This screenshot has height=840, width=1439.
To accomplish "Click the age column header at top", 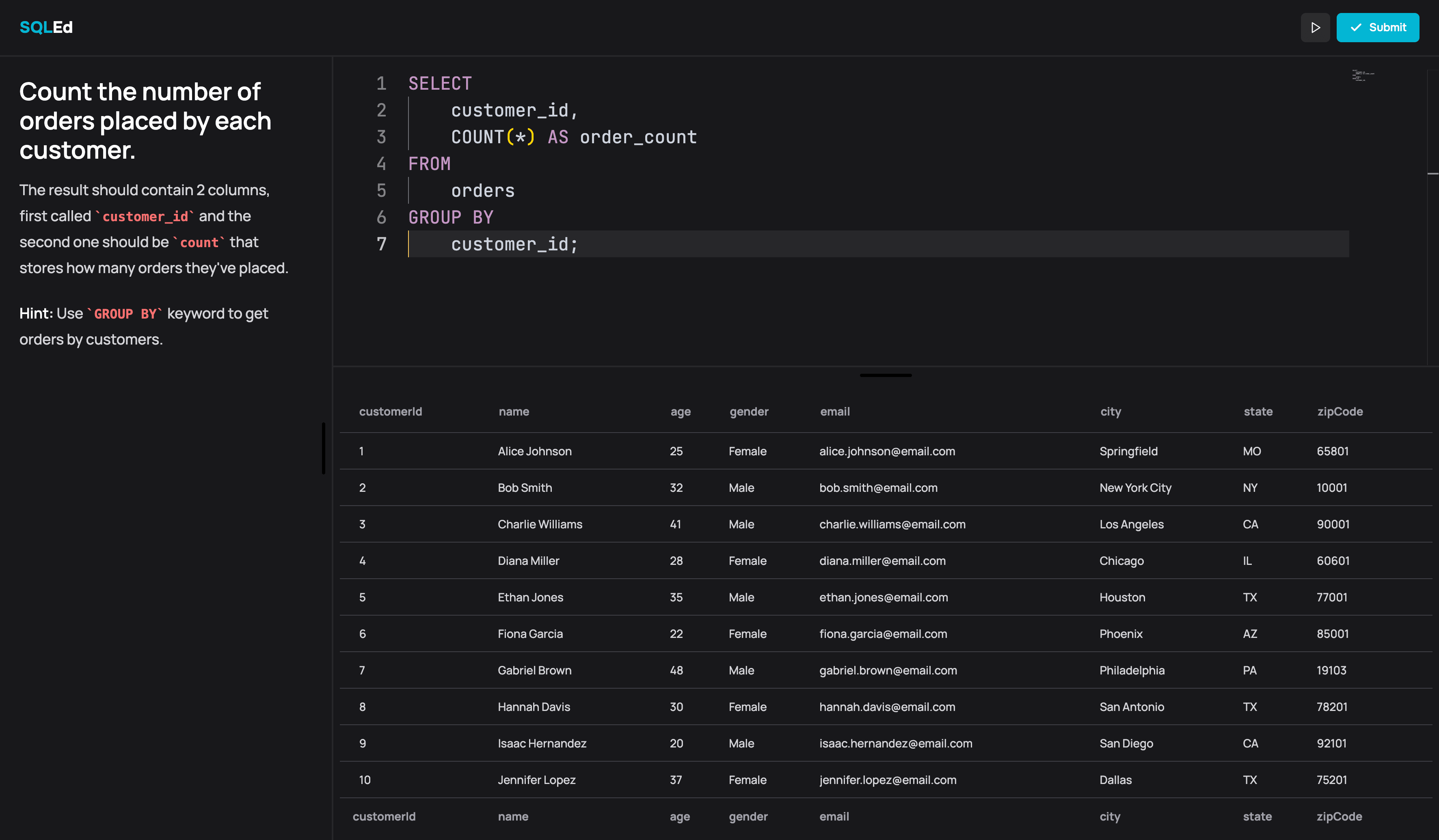I will 681,411.
